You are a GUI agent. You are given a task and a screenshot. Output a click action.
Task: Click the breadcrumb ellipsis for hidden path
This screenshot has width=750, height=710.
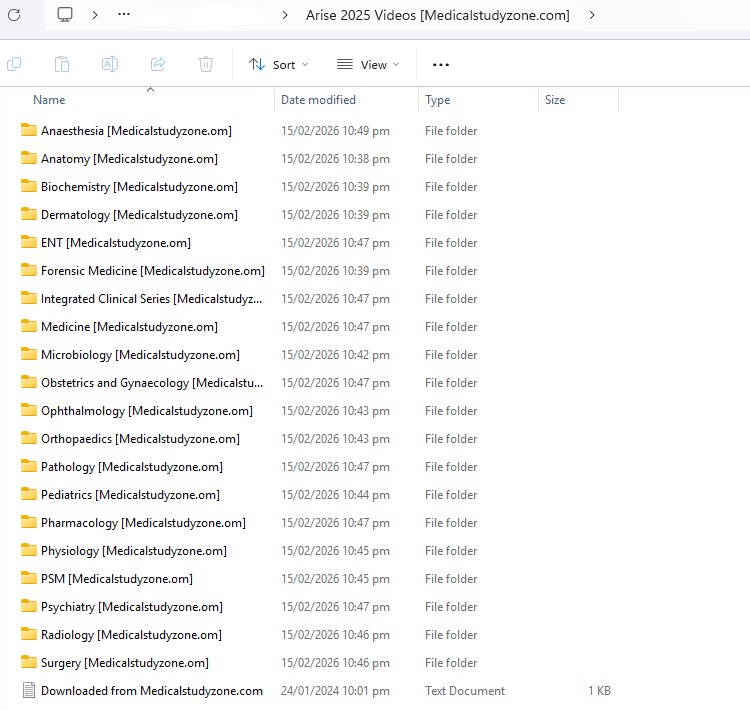(124, 15)
